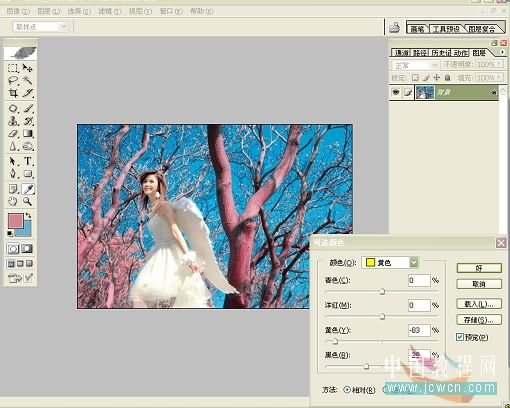This screenshot has width=510, height=408.
Task: Click the 取消 cancel button
Action: tap(479, 284)
